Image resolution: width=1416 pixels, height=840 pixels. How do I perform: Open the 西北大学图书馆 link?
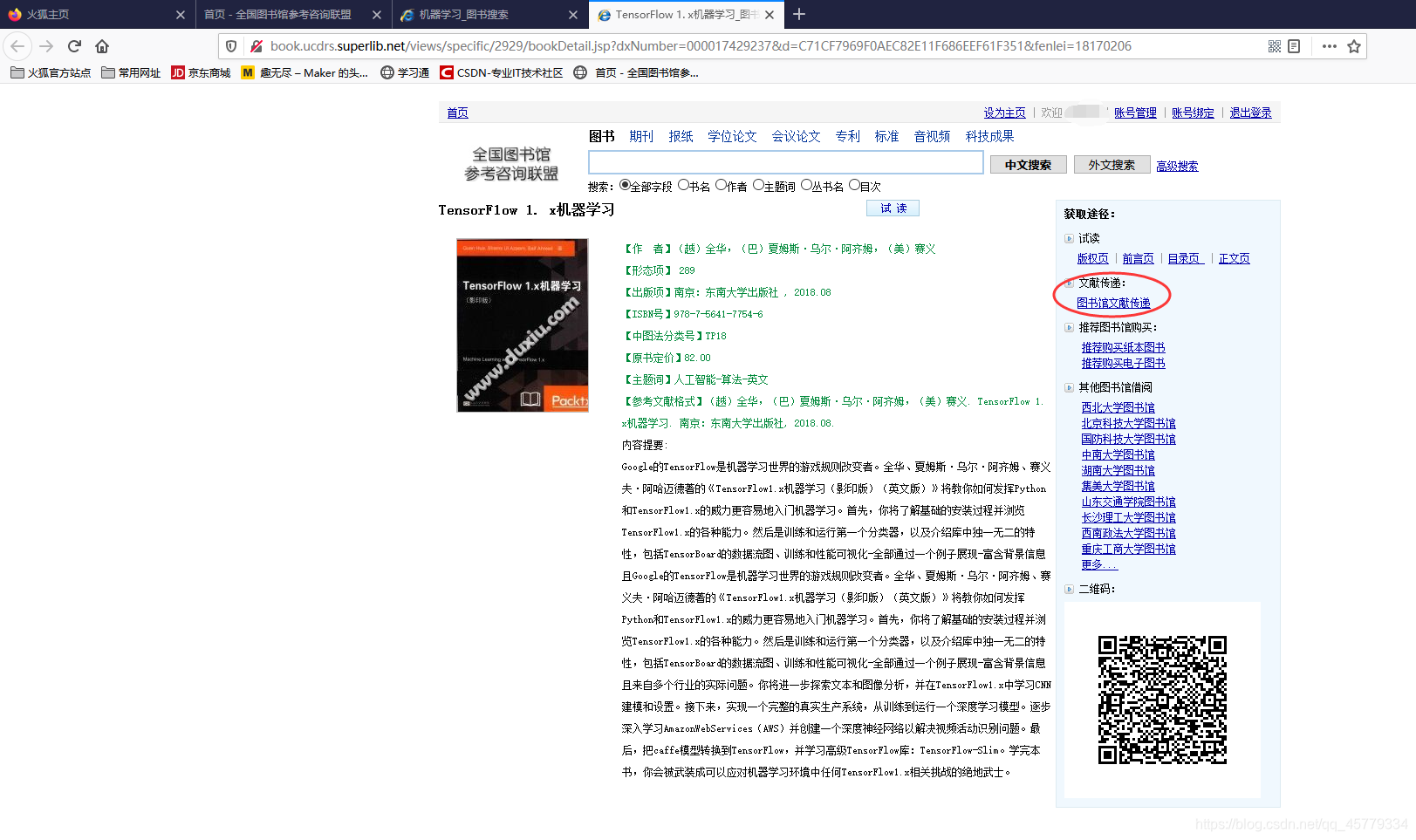coord(1118,407)
